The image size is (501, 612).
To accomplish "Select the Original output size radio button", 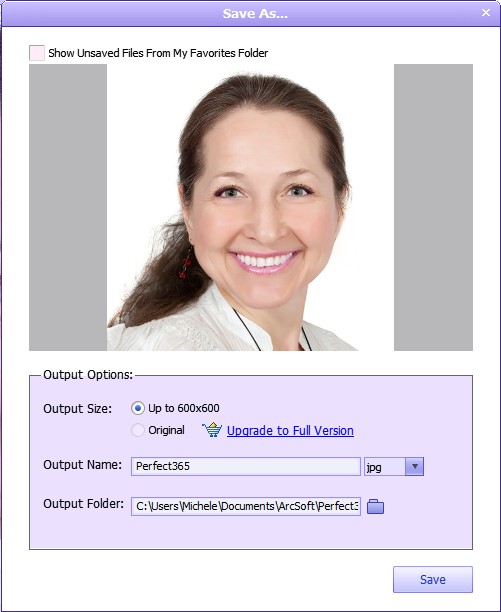I will coord(138,430).
